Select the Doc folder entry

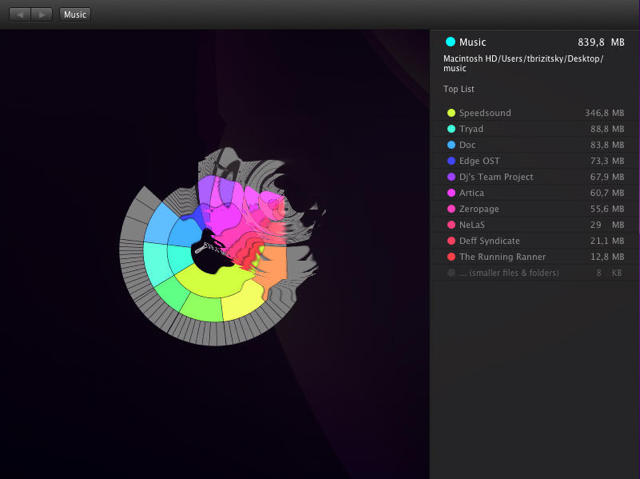pos(467,145)
